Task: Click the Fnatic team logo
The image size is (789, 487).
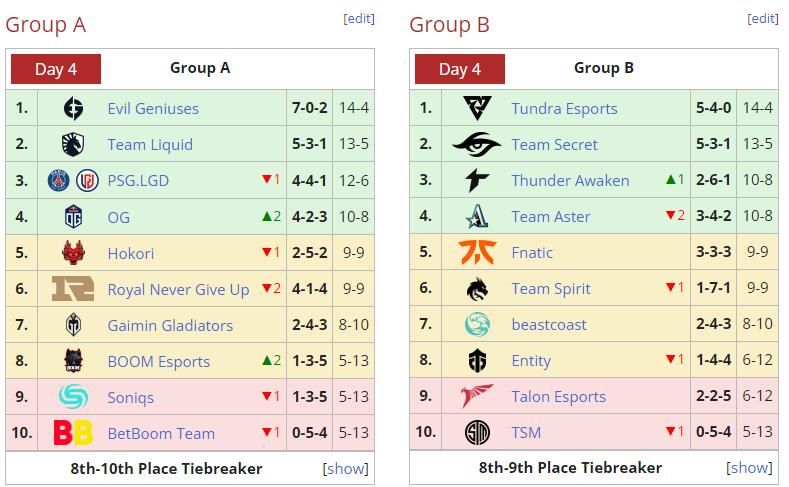Action: 477,253
